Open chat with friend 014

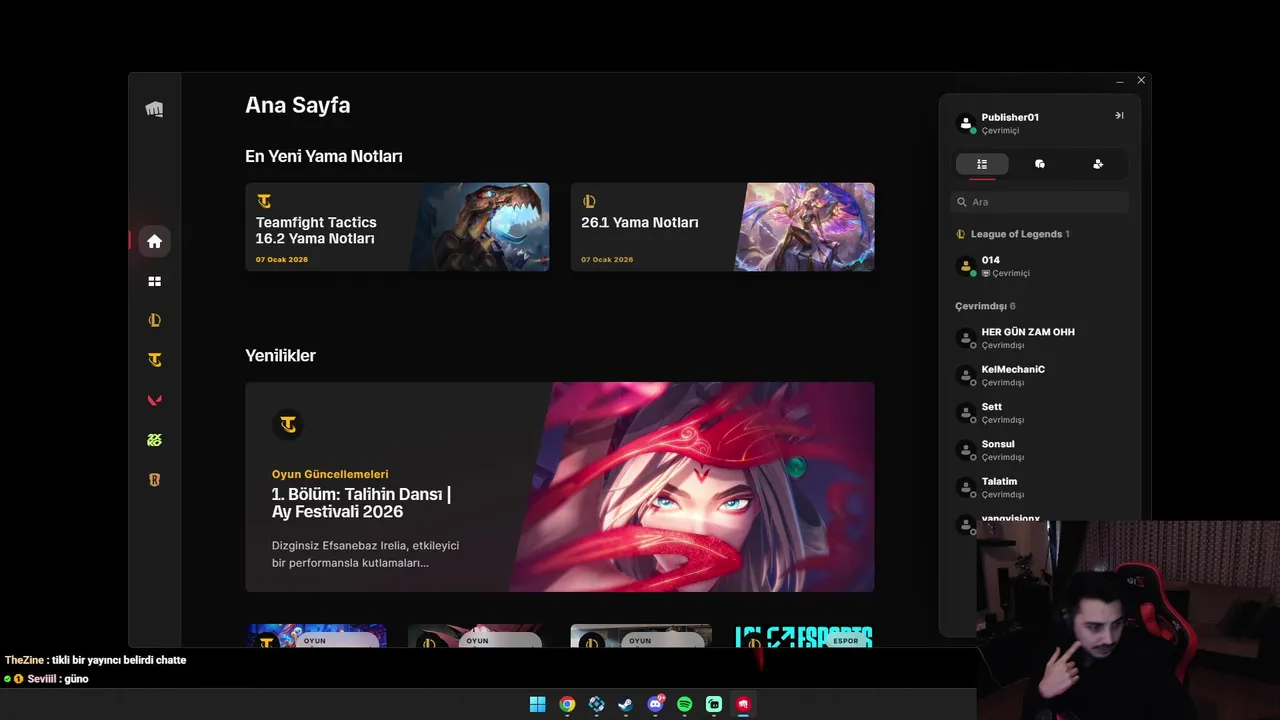(x=1040, y=266)
